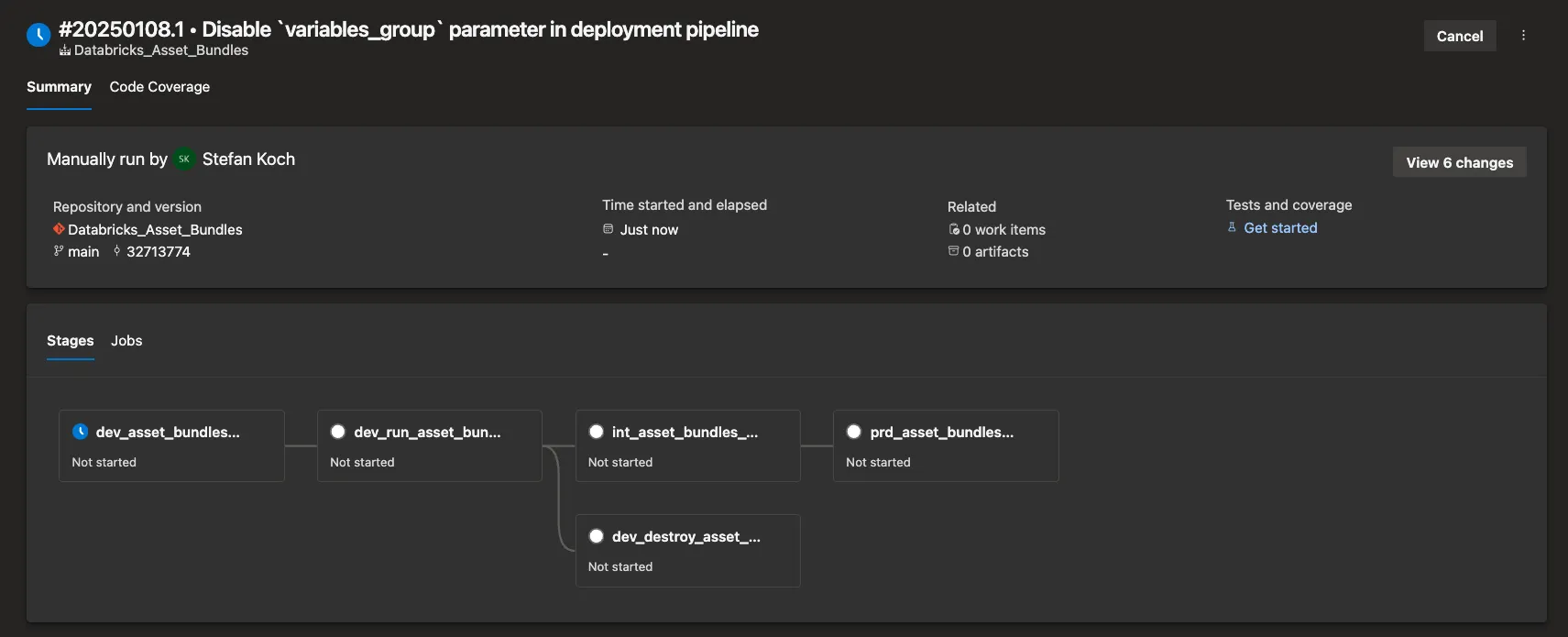Click the test flask icon beside Get started

[1232, 227]
